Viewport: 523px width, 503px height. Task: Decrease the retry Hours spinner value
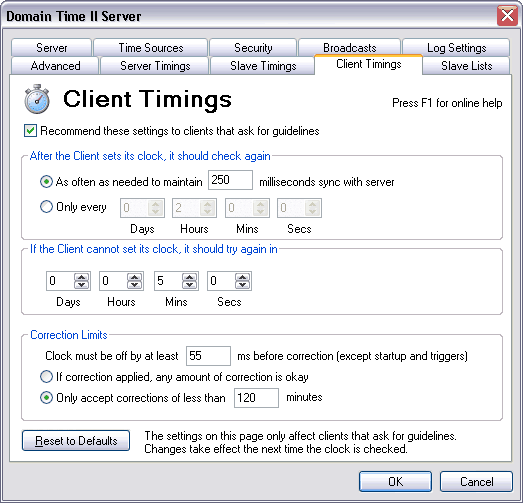pyautogui.click(x=134, y=285)
